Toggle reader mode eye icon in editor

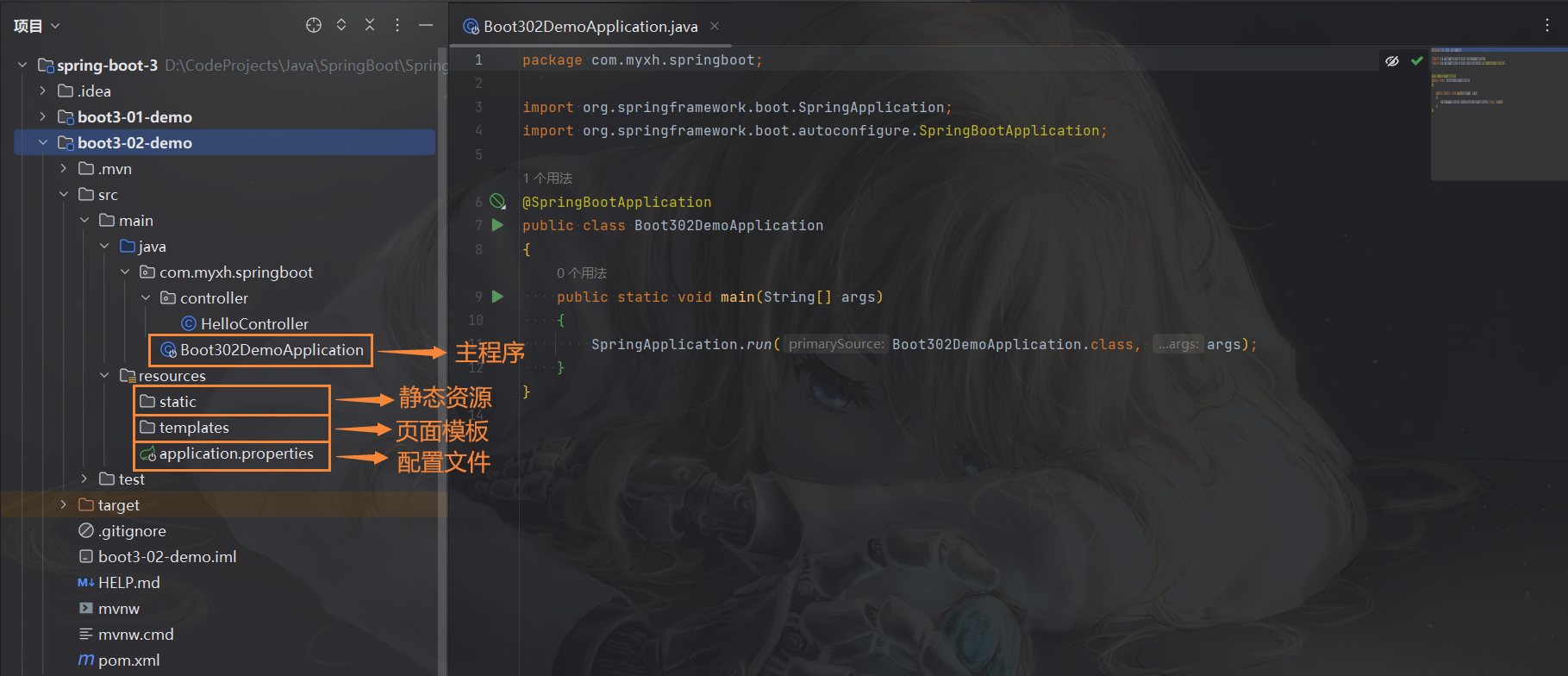(x=1391, y=60)
